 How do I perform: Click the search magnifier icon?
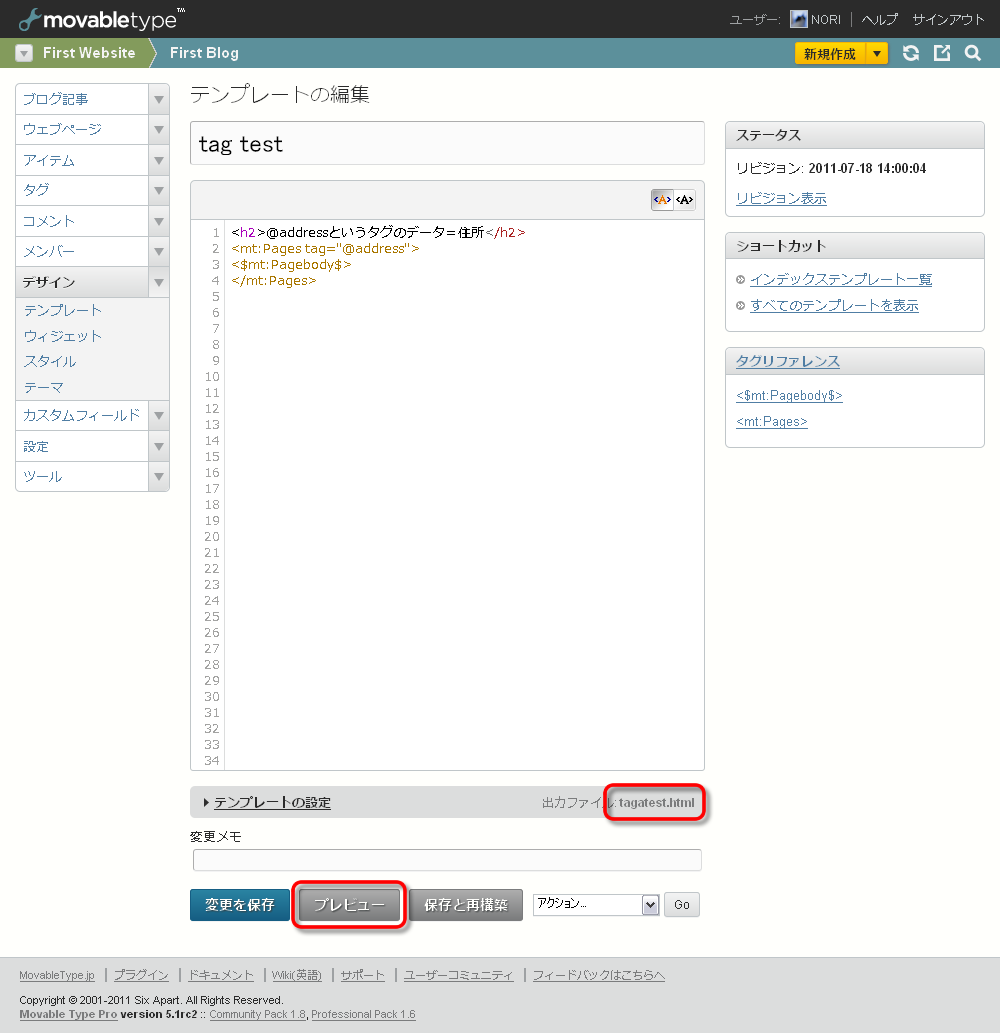973,54
